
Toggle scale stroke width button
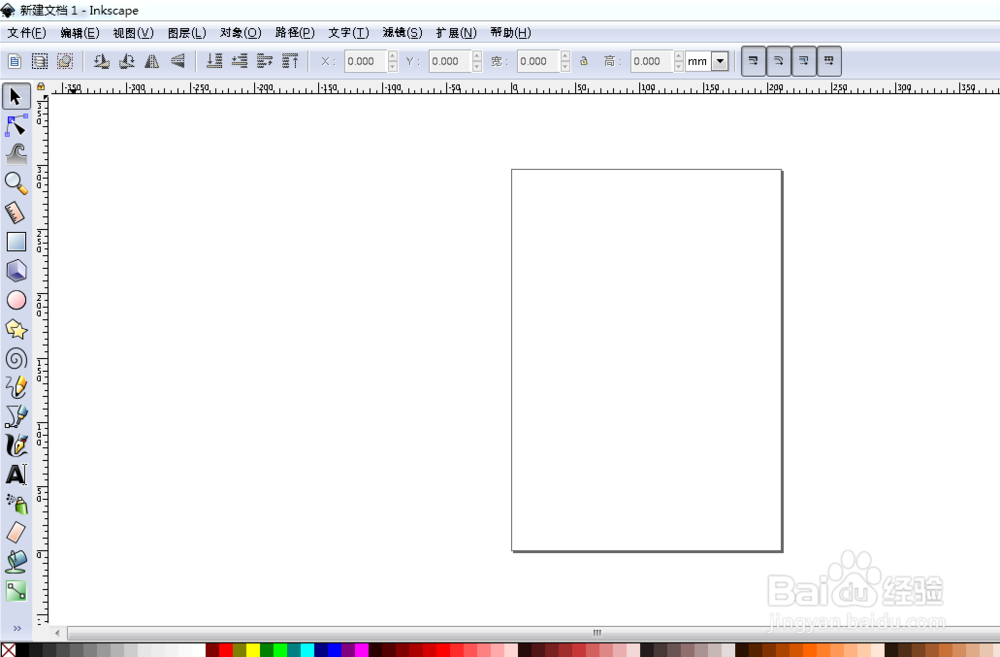tap(753, 61)
